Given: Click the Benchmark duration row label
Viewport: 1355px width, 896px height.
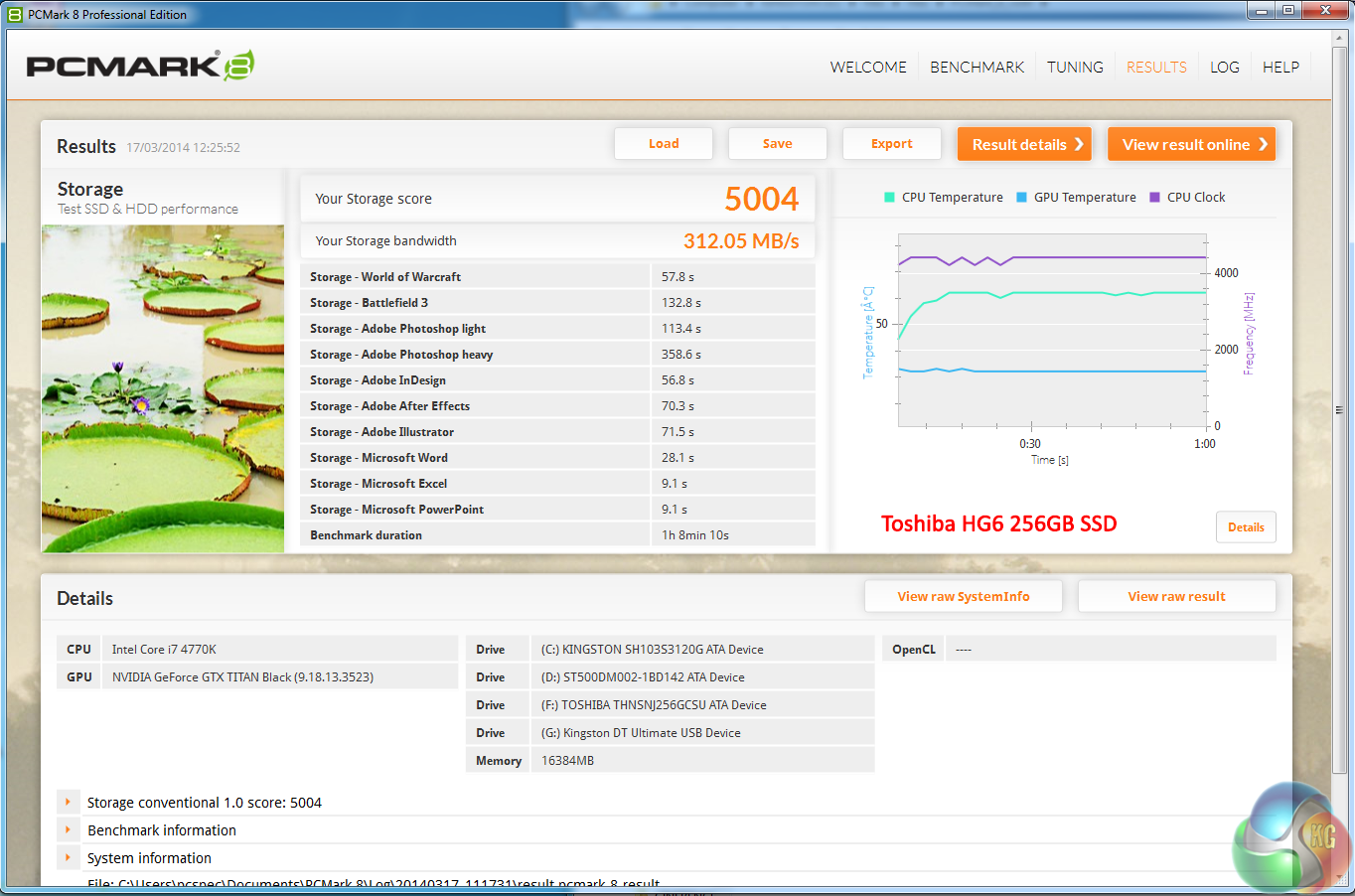Looking at the screenshot, I should tap(366, 535).
